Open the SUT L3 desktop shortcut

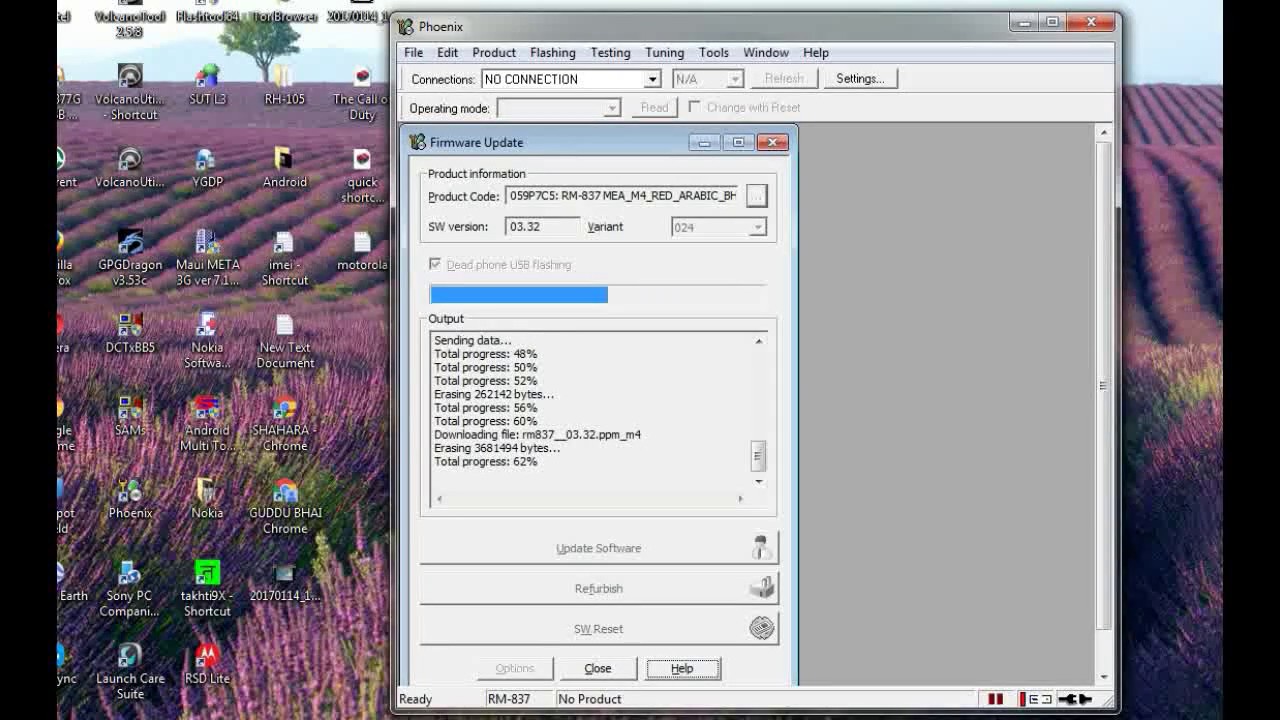[207, 85]
